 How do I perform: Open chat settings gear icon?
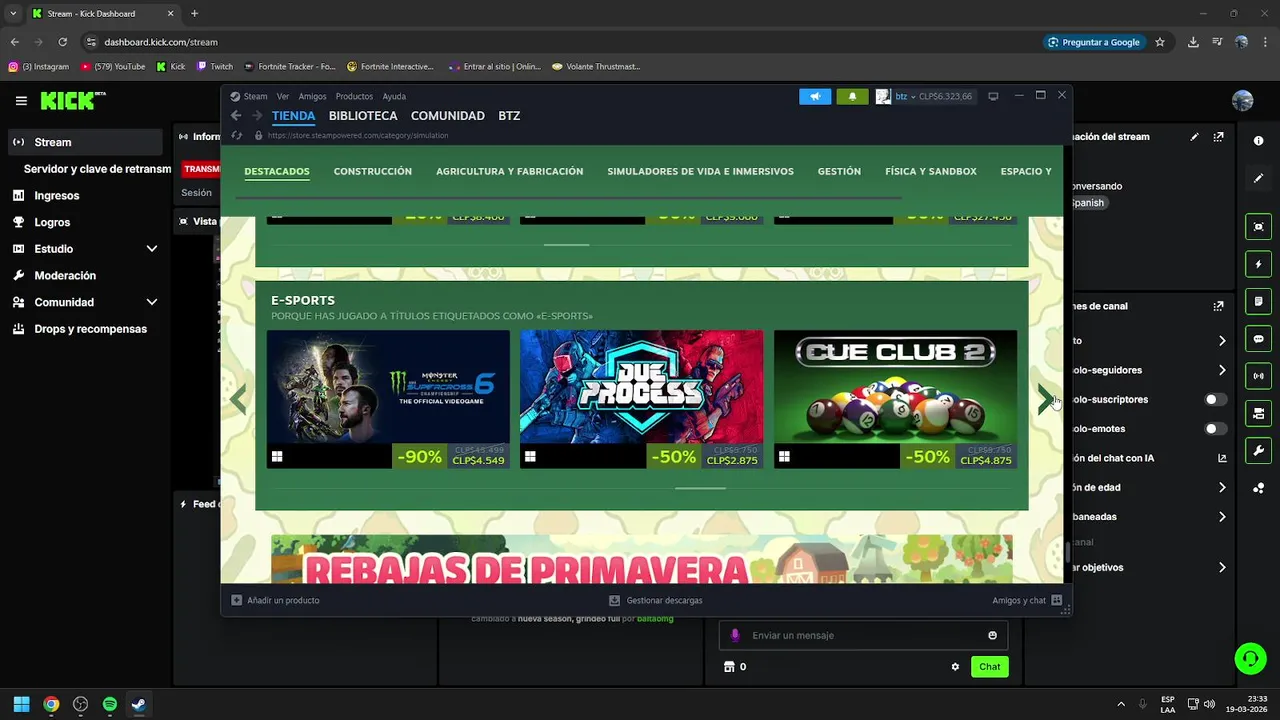point(955,667)
